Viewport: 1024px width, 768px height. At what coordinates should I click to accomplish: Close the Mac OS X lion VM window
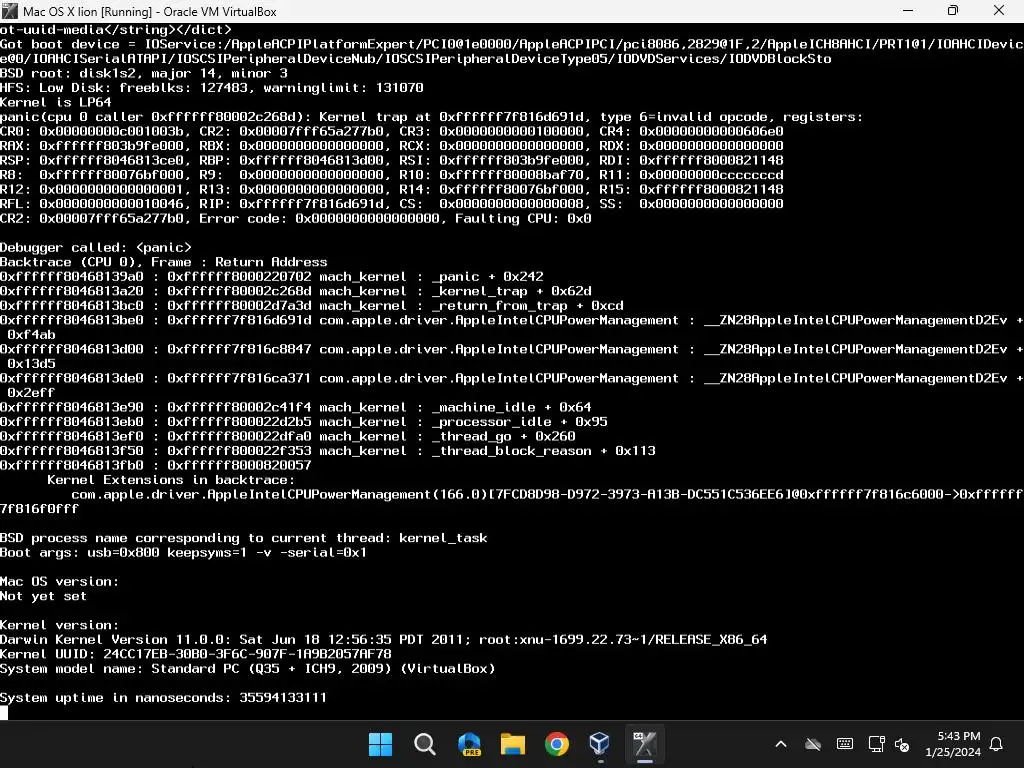pyautogui.click(x=999, y=11)
